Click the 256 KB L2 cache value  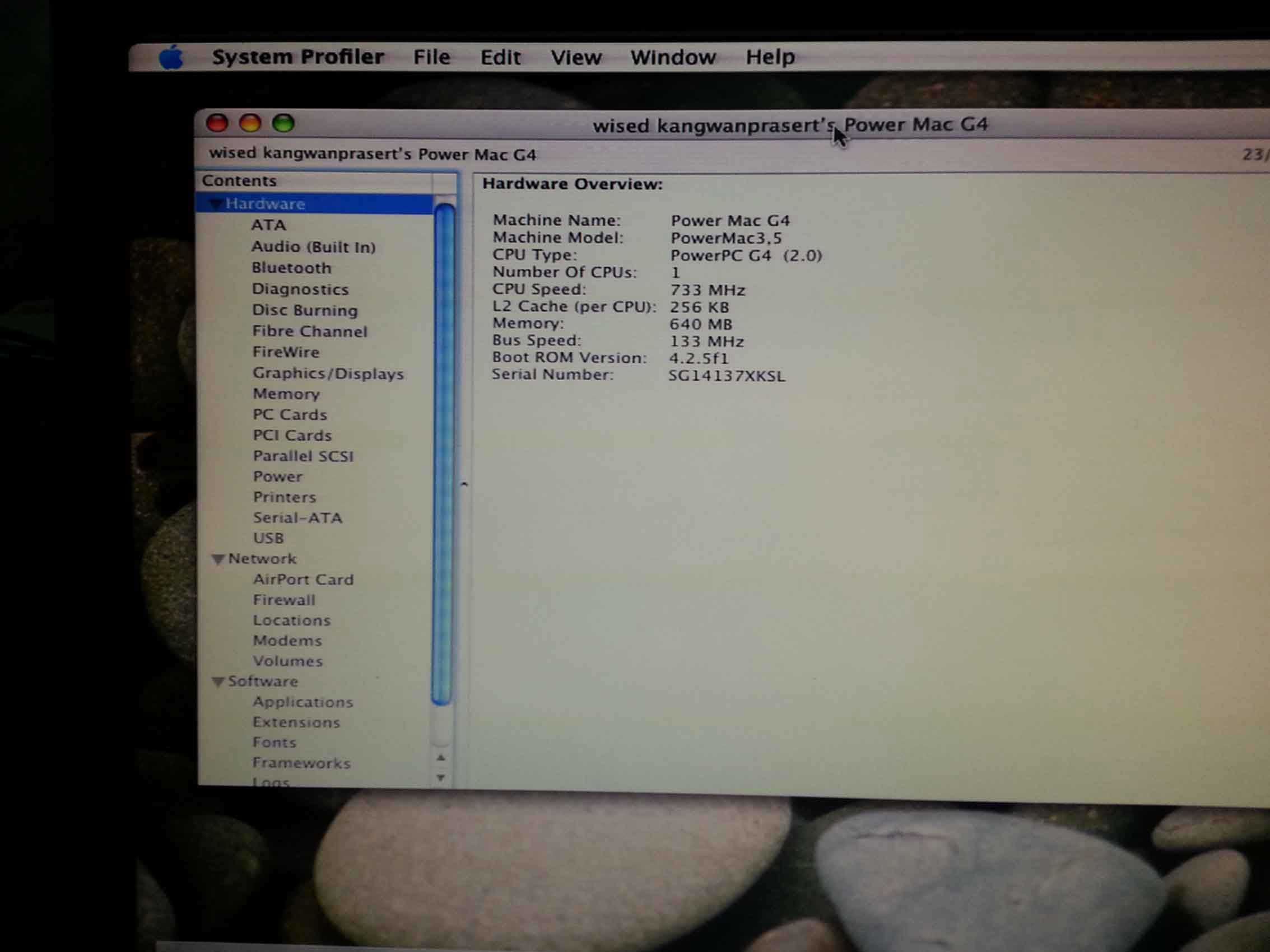point(699,307)
